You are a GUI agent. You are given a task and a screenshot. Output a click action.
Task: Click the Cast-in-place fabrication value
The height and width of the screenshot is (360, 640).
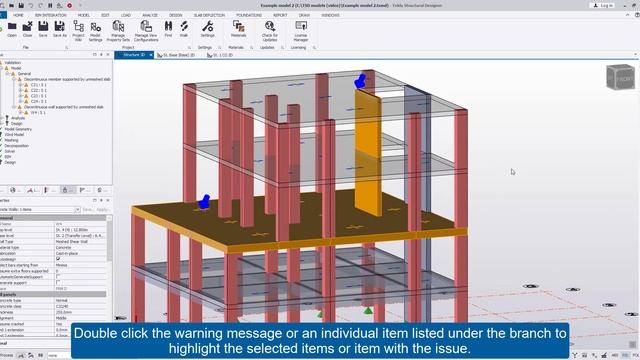coord(67,253)
